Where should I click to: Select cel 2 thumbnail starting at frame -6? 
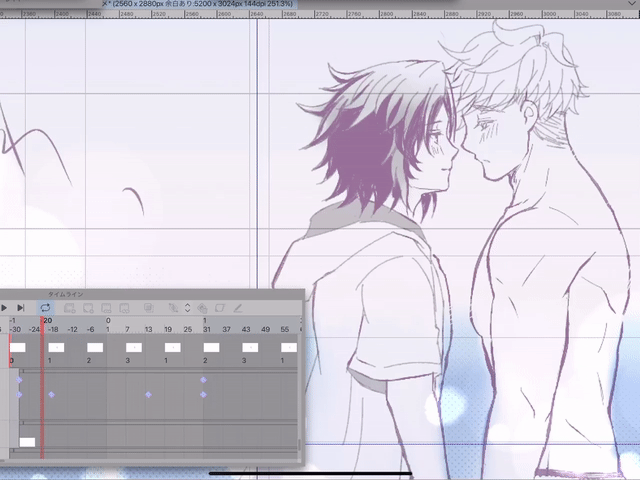click(x=95, y=347)
